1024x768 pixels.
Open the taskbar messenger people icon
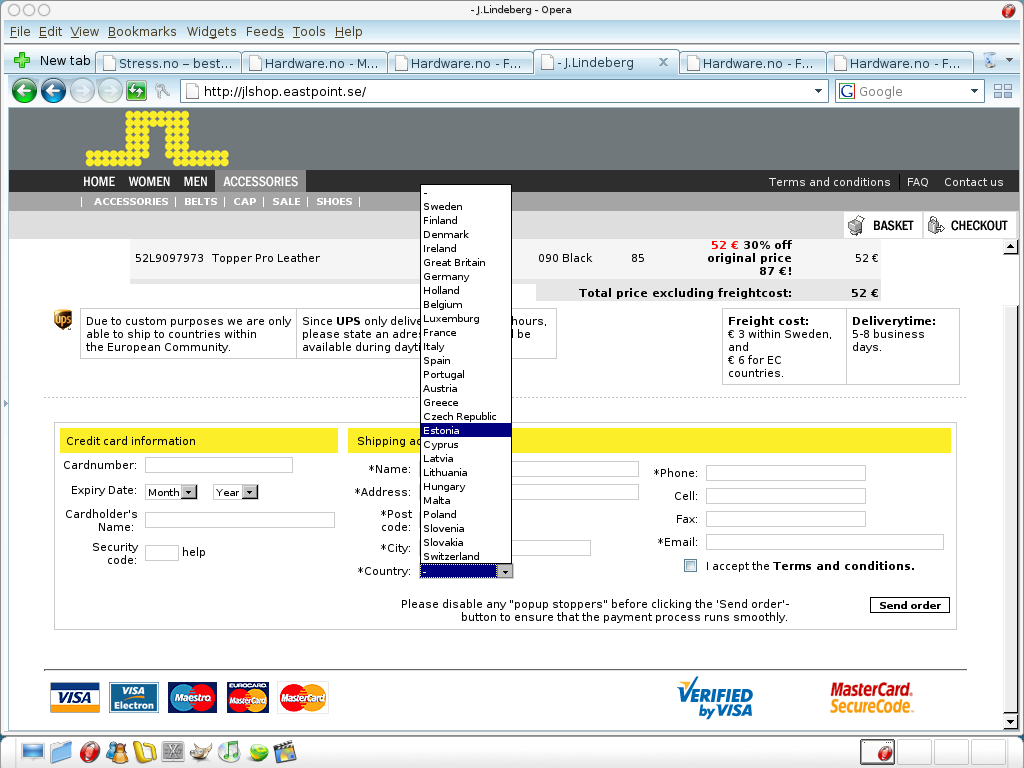pyautogui.click(x=118, y=752)
